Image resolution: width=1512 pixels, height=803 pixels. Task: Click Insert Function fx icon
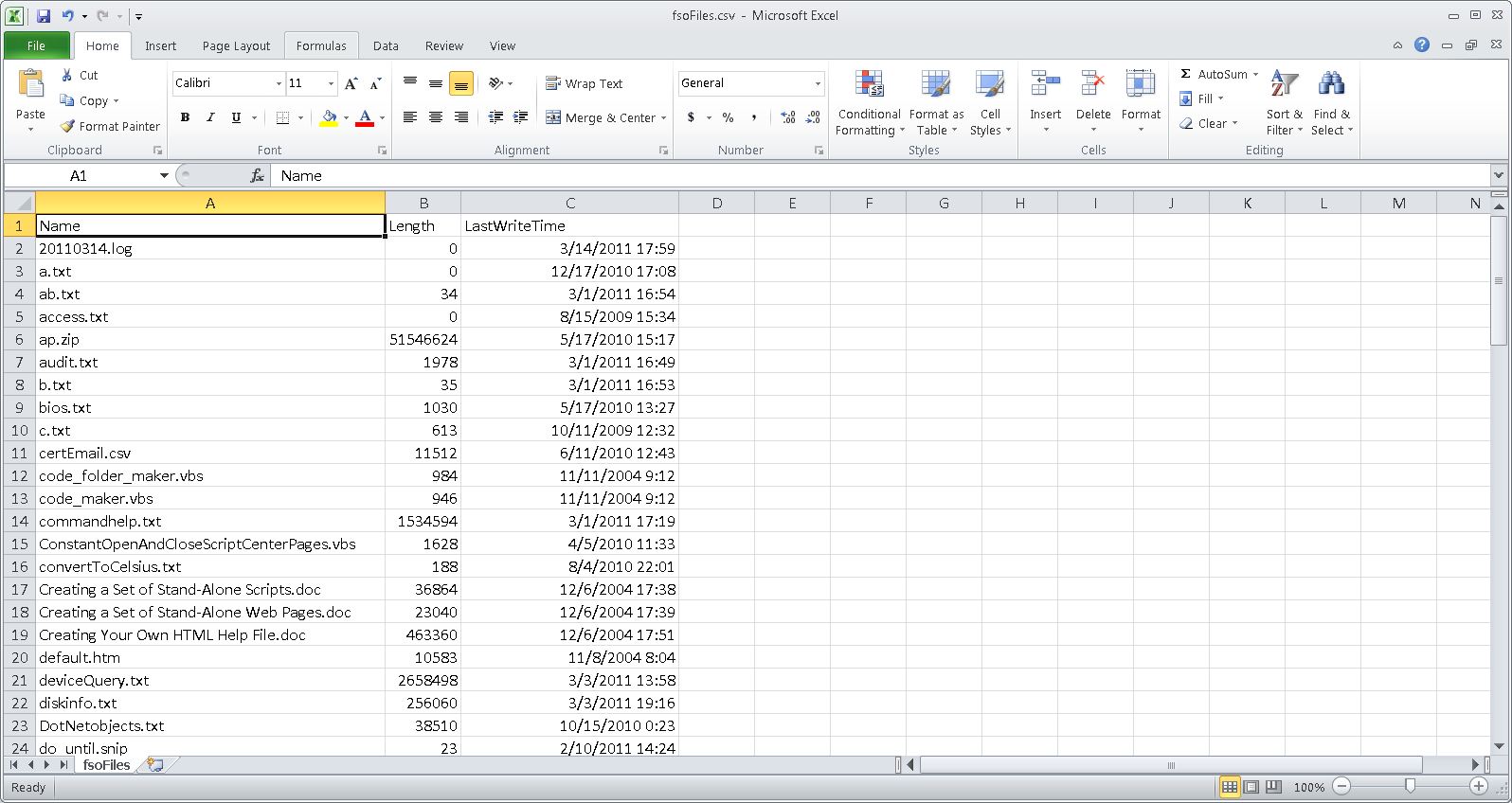[x=257, y=176]
